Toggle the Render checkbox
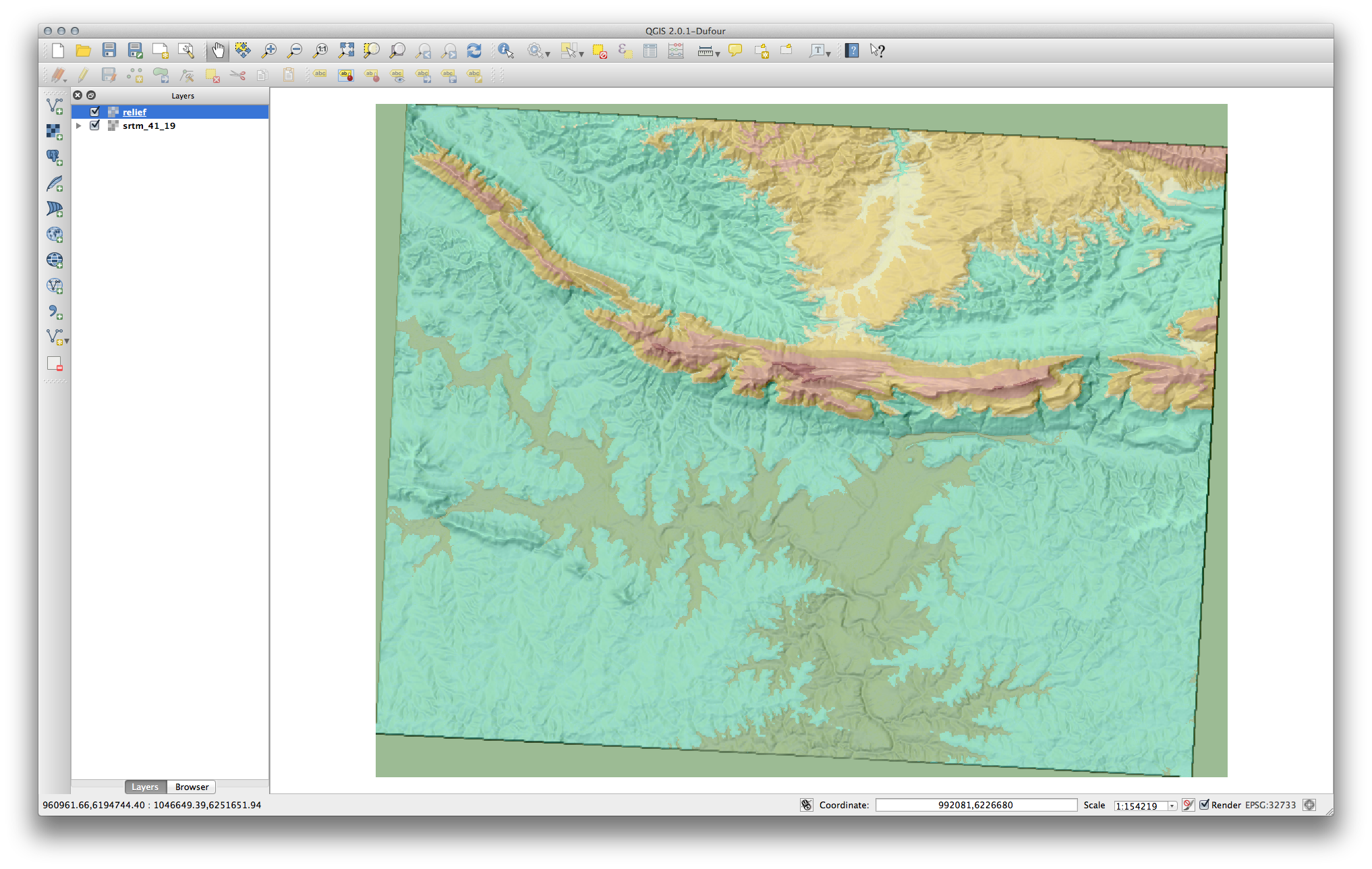 point(1205,804)
